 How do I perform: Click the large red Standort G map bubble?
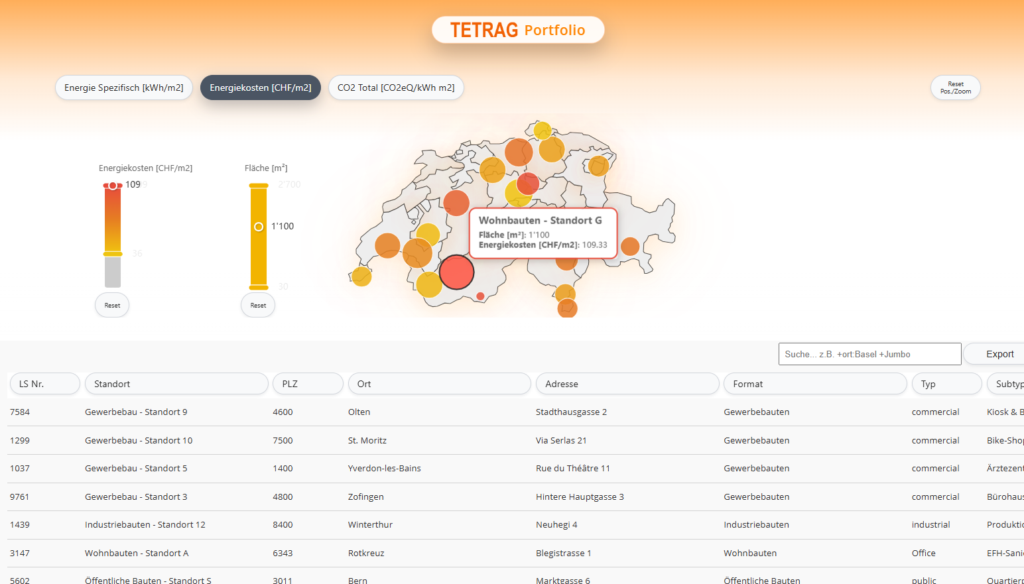click(456, 272)
